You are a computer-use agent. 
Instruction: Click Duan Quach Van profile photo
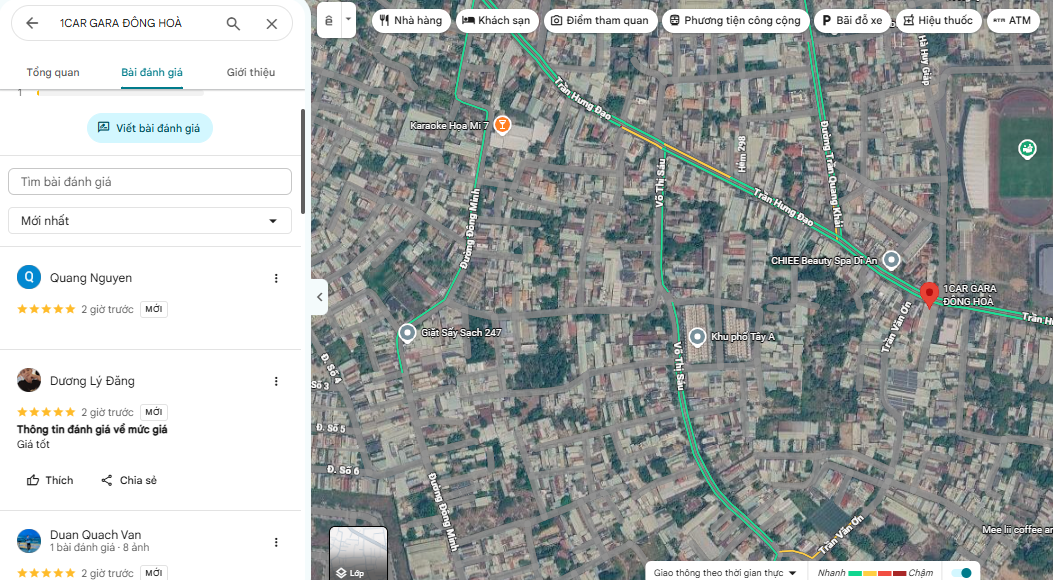(x=29, y=540)
